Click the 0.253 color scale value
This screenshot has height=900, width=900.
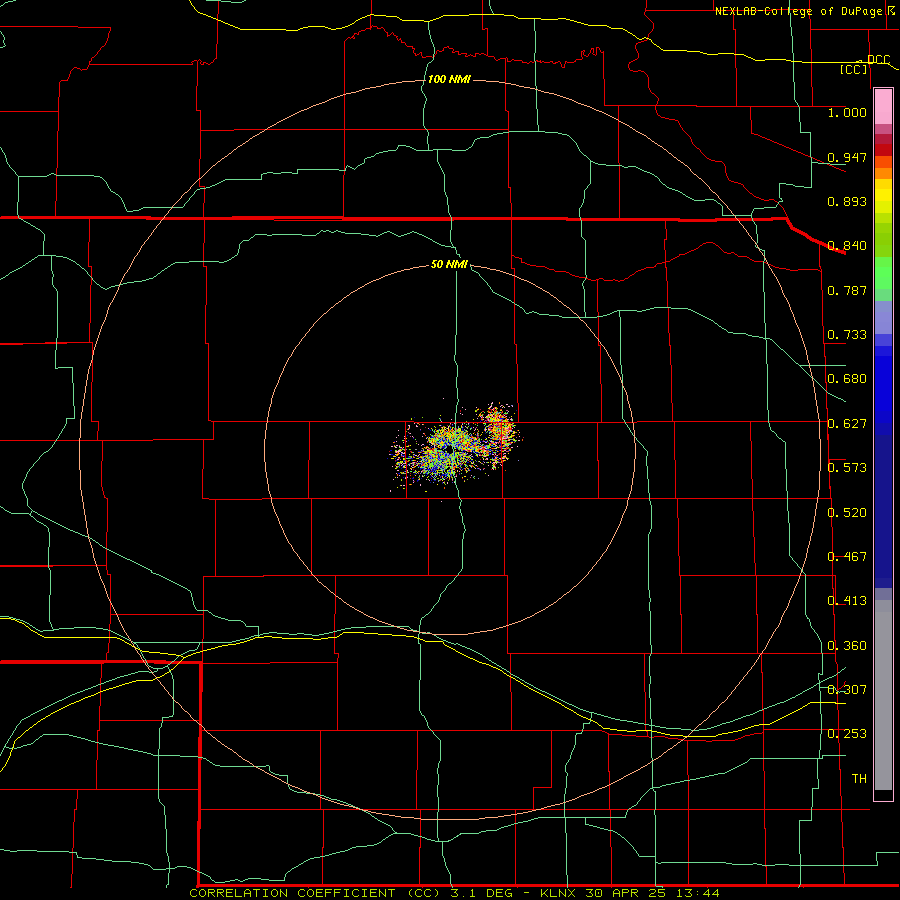[x=847, y=734]
